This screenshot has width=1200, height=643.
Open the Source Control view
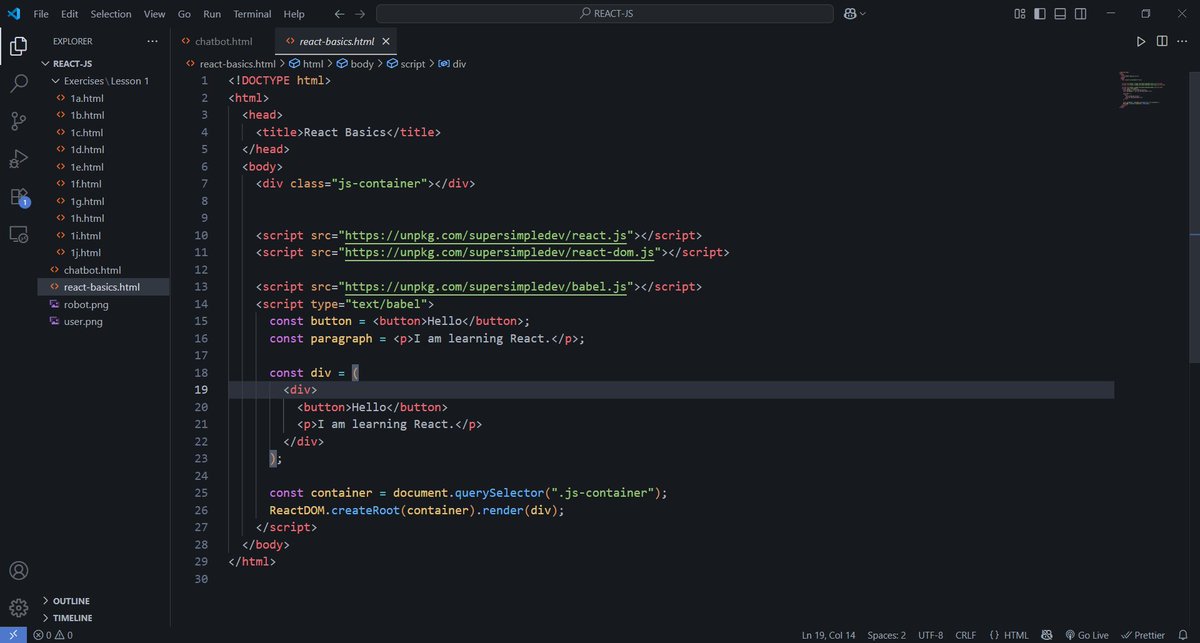click(x=18, y=121)
